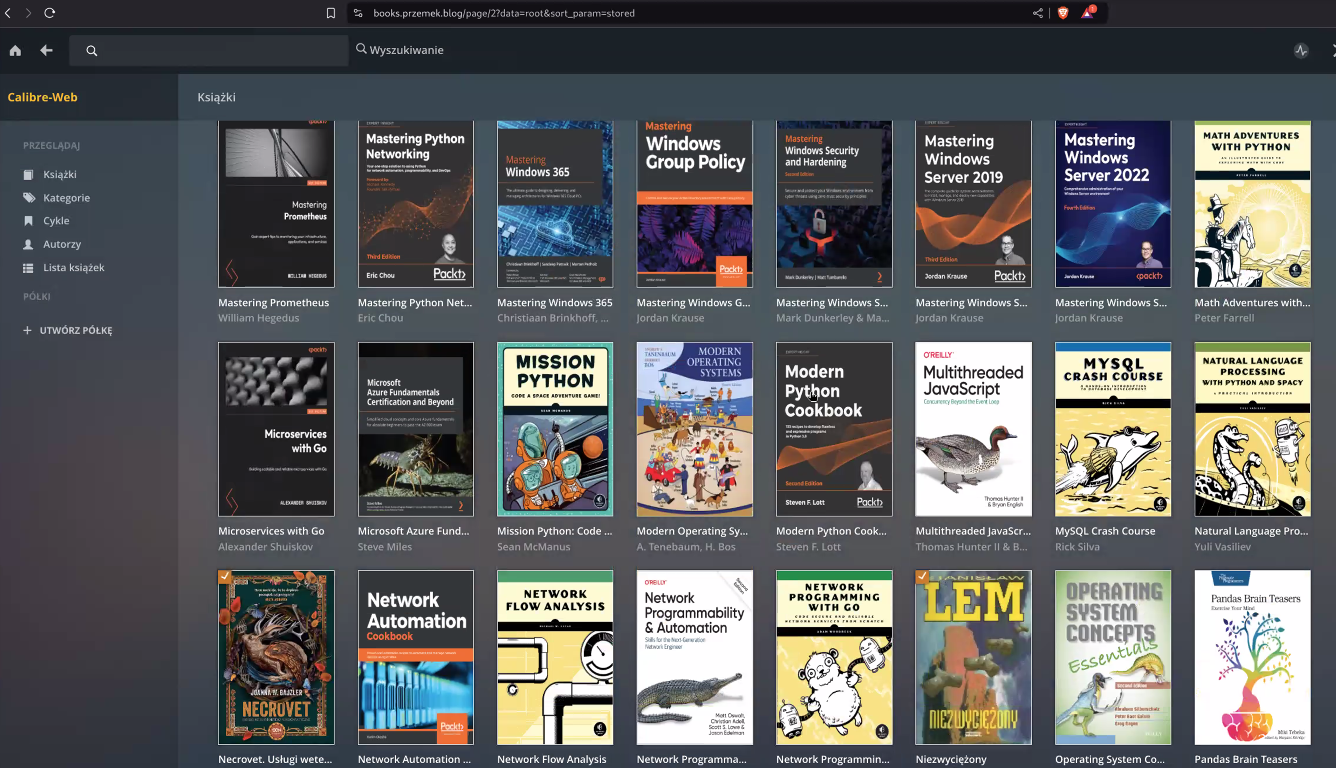Image resolution: width=1336 pixels, height=768 pixels.
Task: Open Mastering Python Networking cover
Action: coord(416,204)
